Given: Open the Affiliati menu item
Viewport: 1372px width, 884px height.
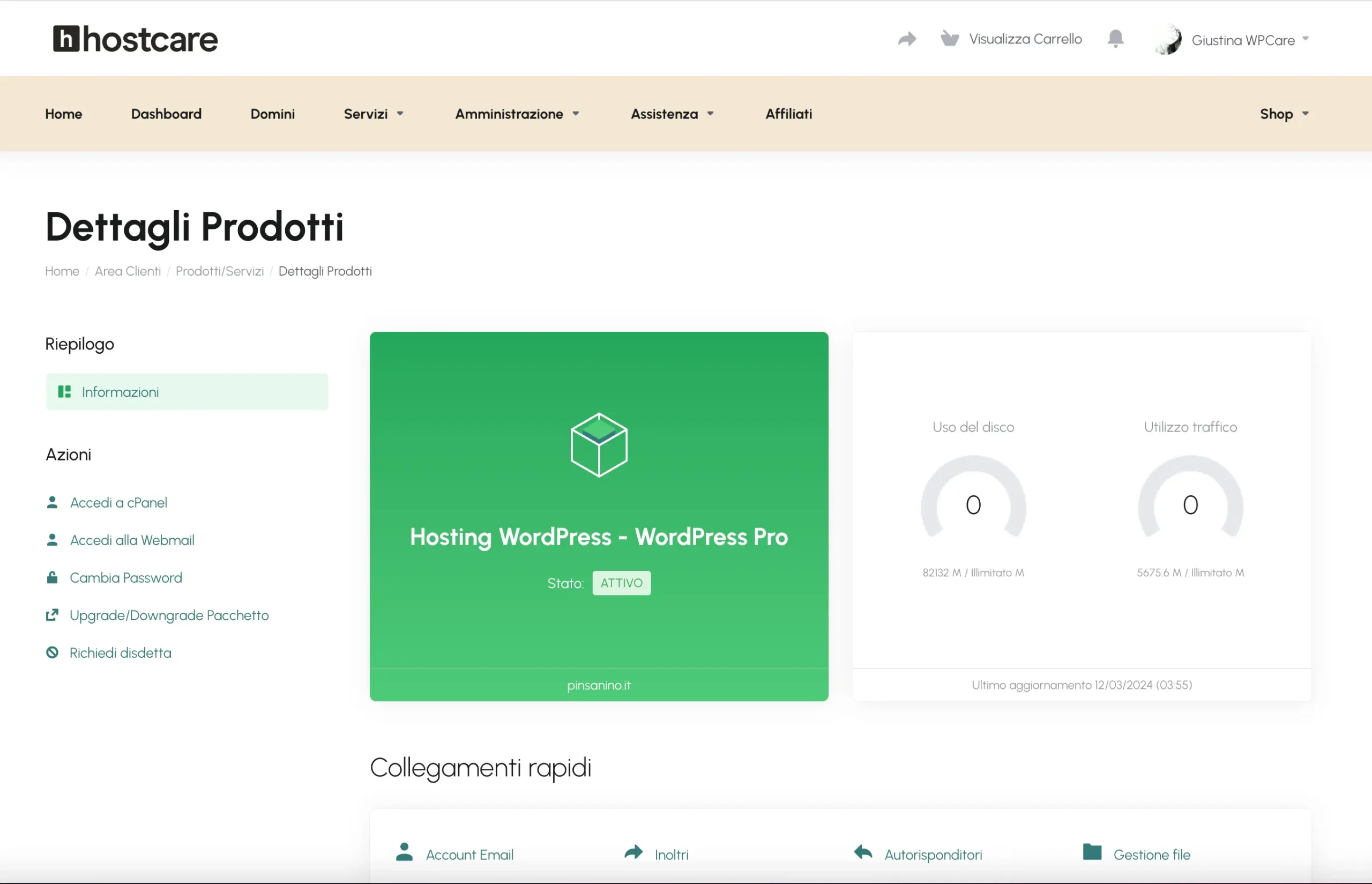Looking at the screenshot, I should (x=788, y=114).
